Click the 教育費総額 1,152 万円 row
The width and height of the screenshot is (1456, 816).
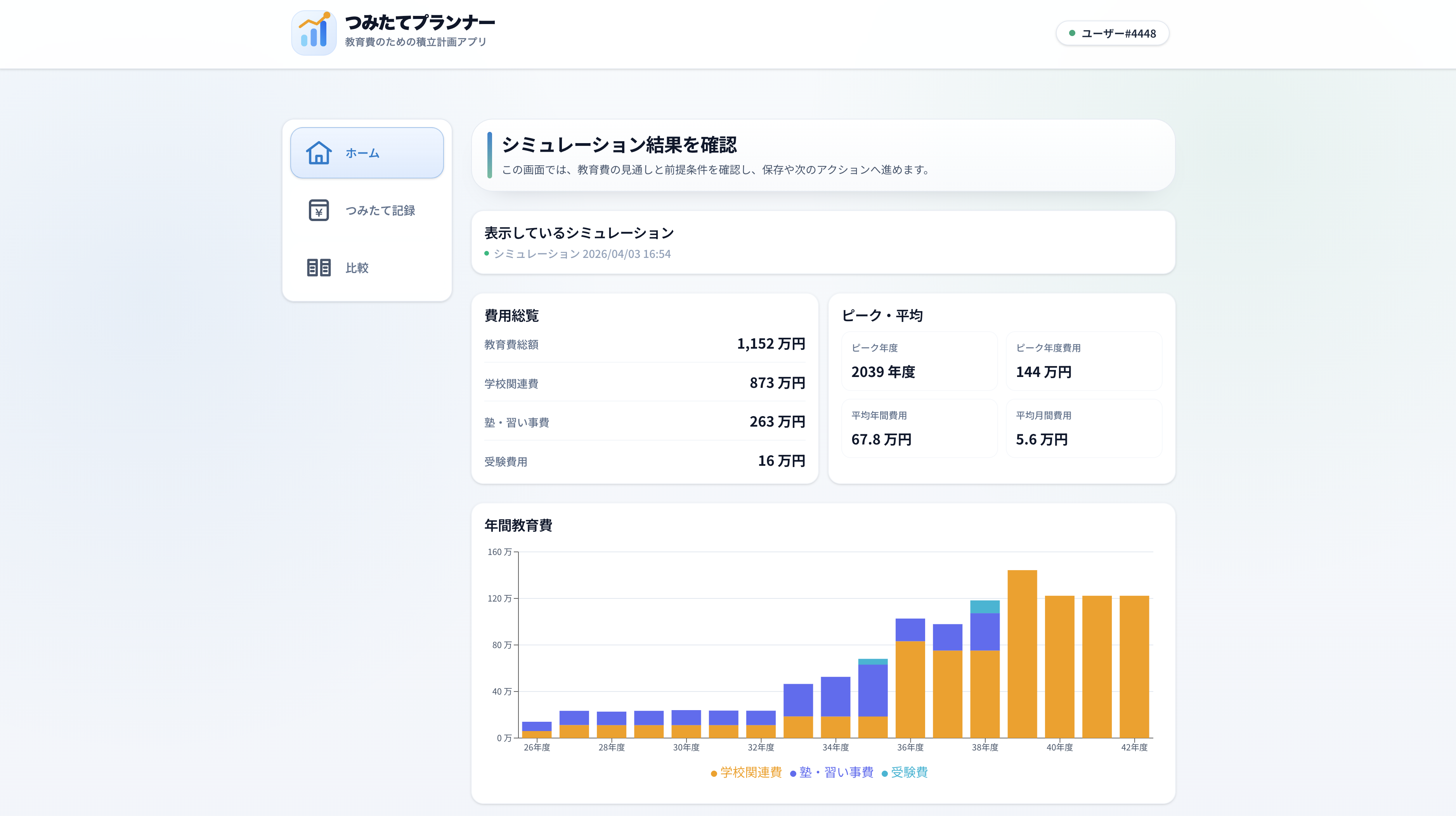[x=644, y=344]
